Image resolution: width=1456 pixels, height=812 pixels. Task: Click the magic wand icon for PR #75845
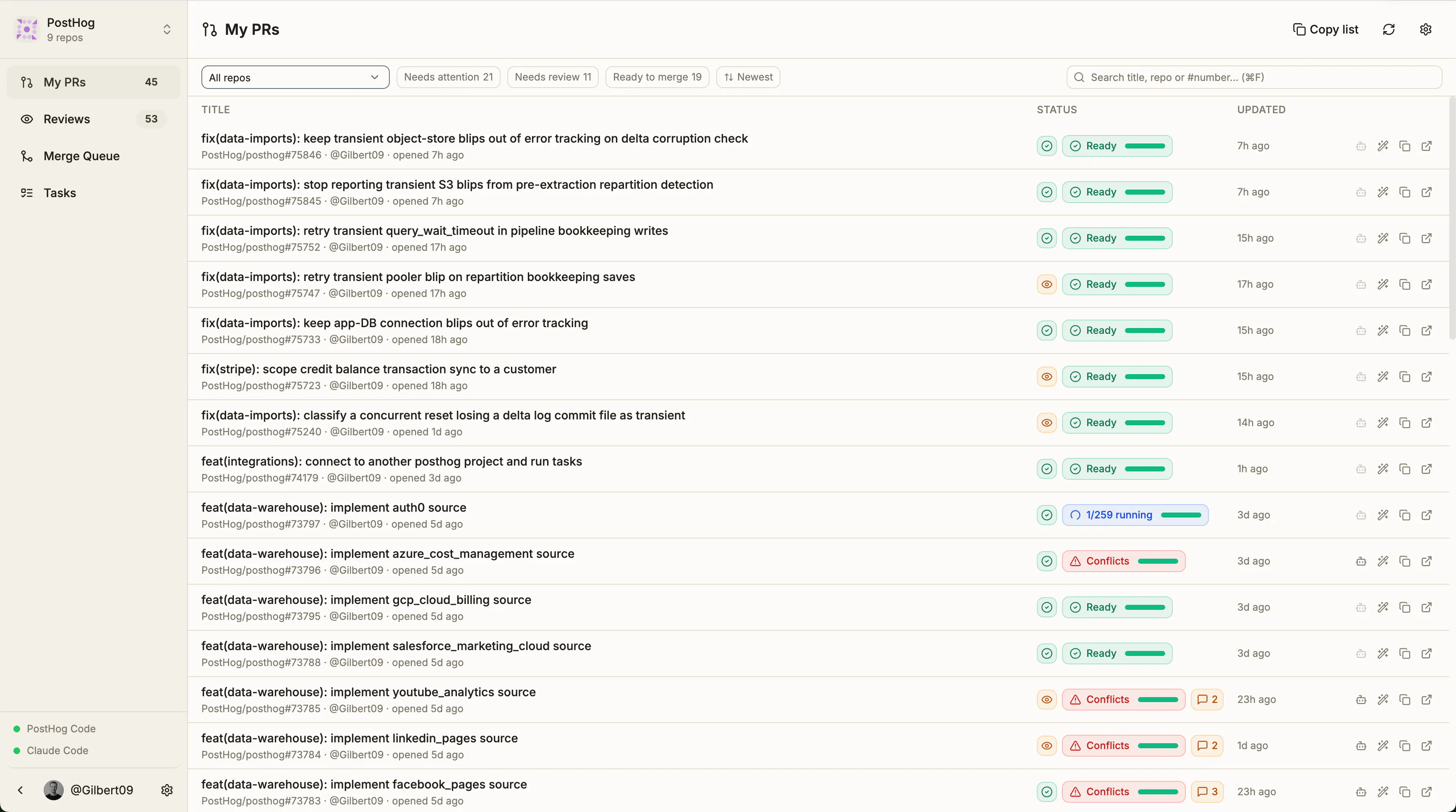(x=1383, y=192)
